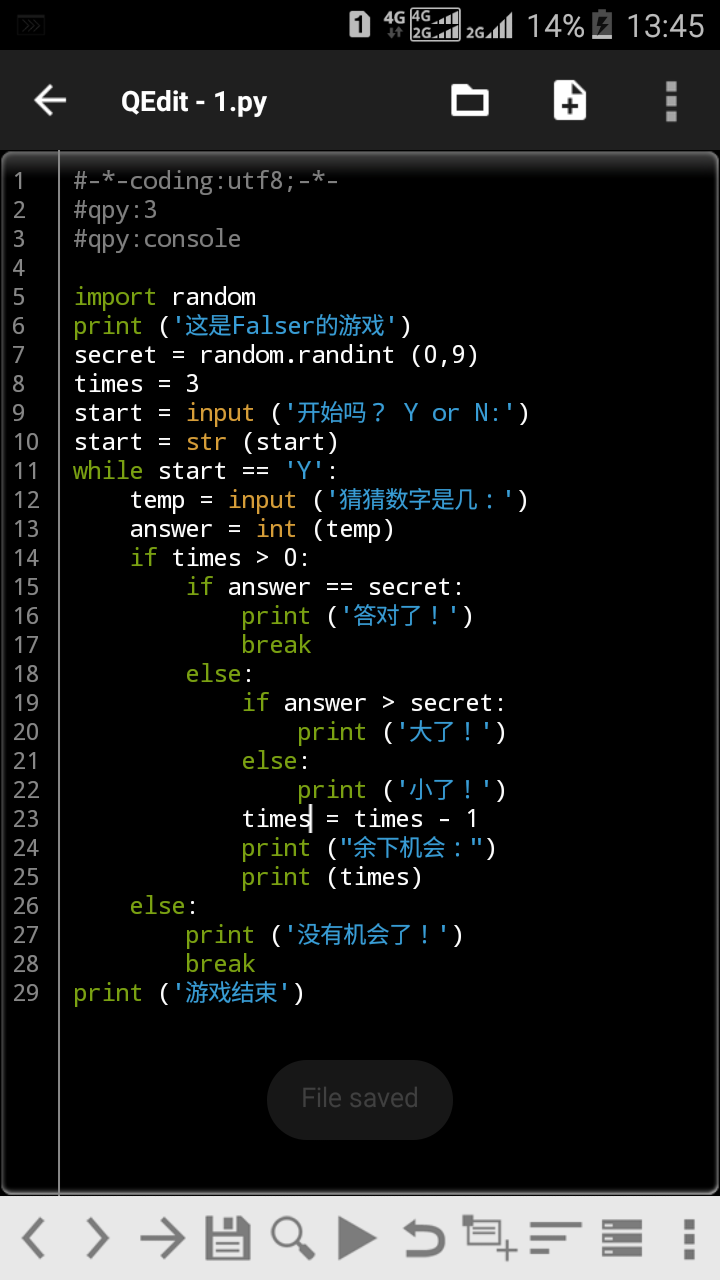The width and height of the screenshot is (720, 1280).
Task: Run script with play button
Action: coord(357,1239)
